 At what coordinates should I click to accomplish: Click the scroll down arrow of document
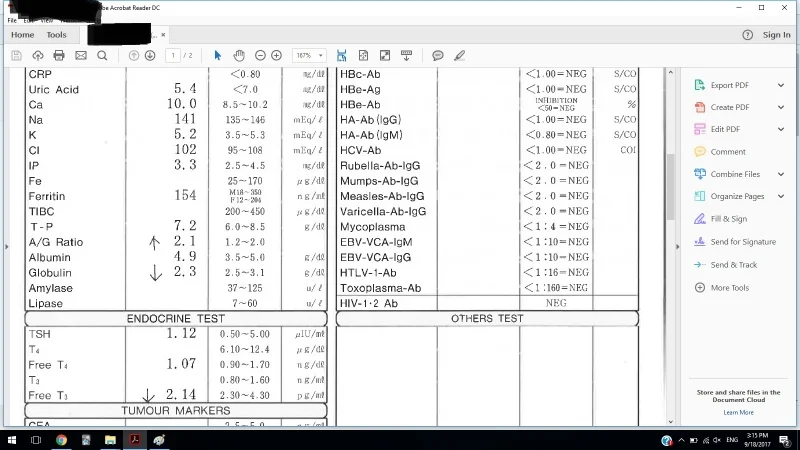pyautogui.click(x=670, y=421)
